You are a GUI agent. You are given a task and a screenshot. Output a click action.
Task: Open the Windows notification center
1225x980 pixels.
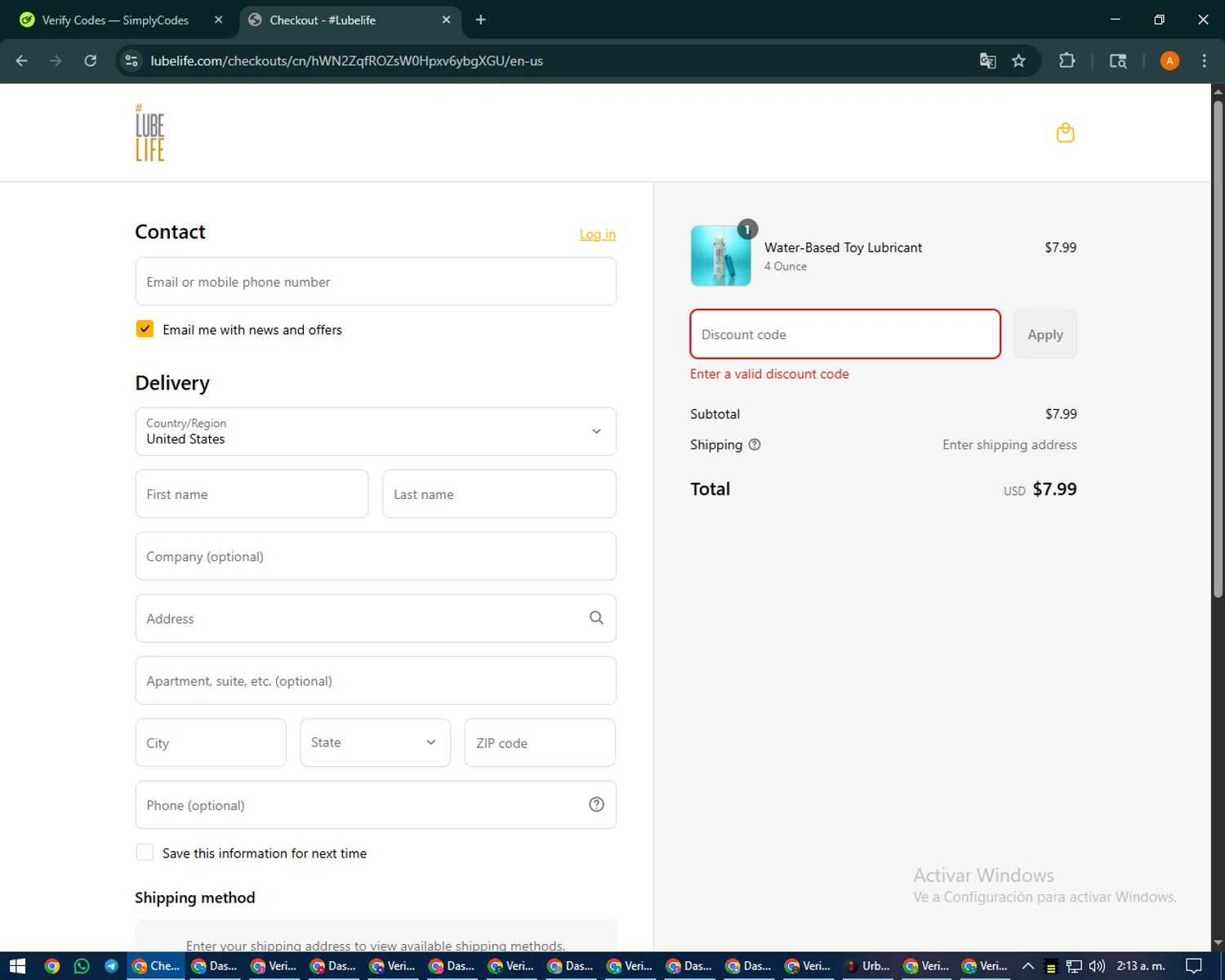click(1194, 966)
